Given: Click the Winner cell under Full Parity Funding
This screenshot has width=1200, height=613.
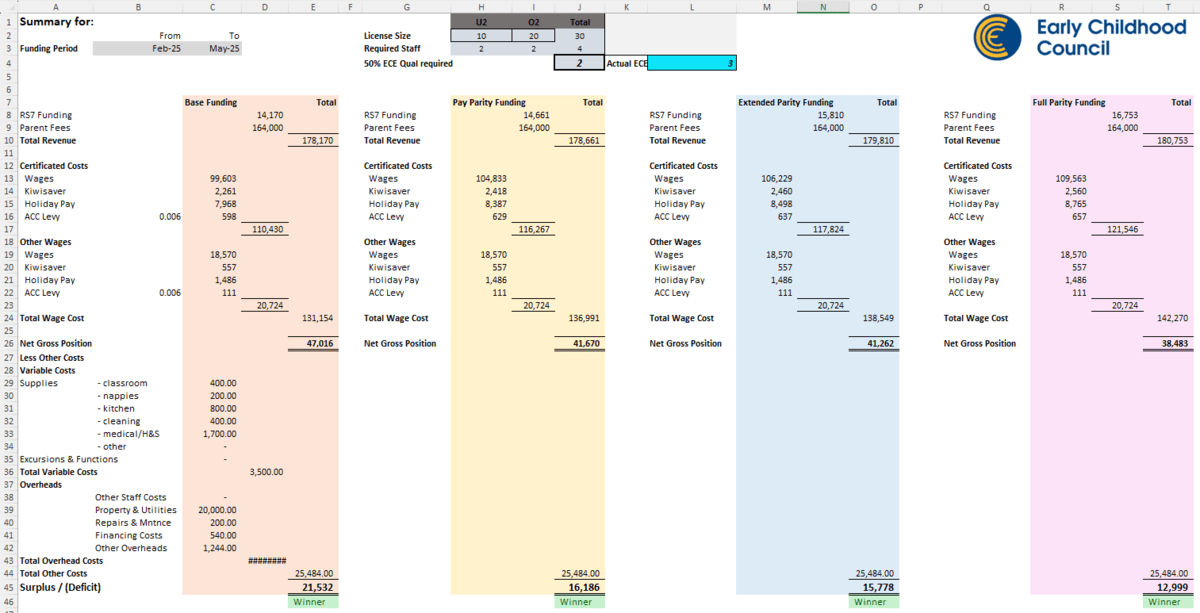Looking at the screenshot, I should click(1169, 602).
